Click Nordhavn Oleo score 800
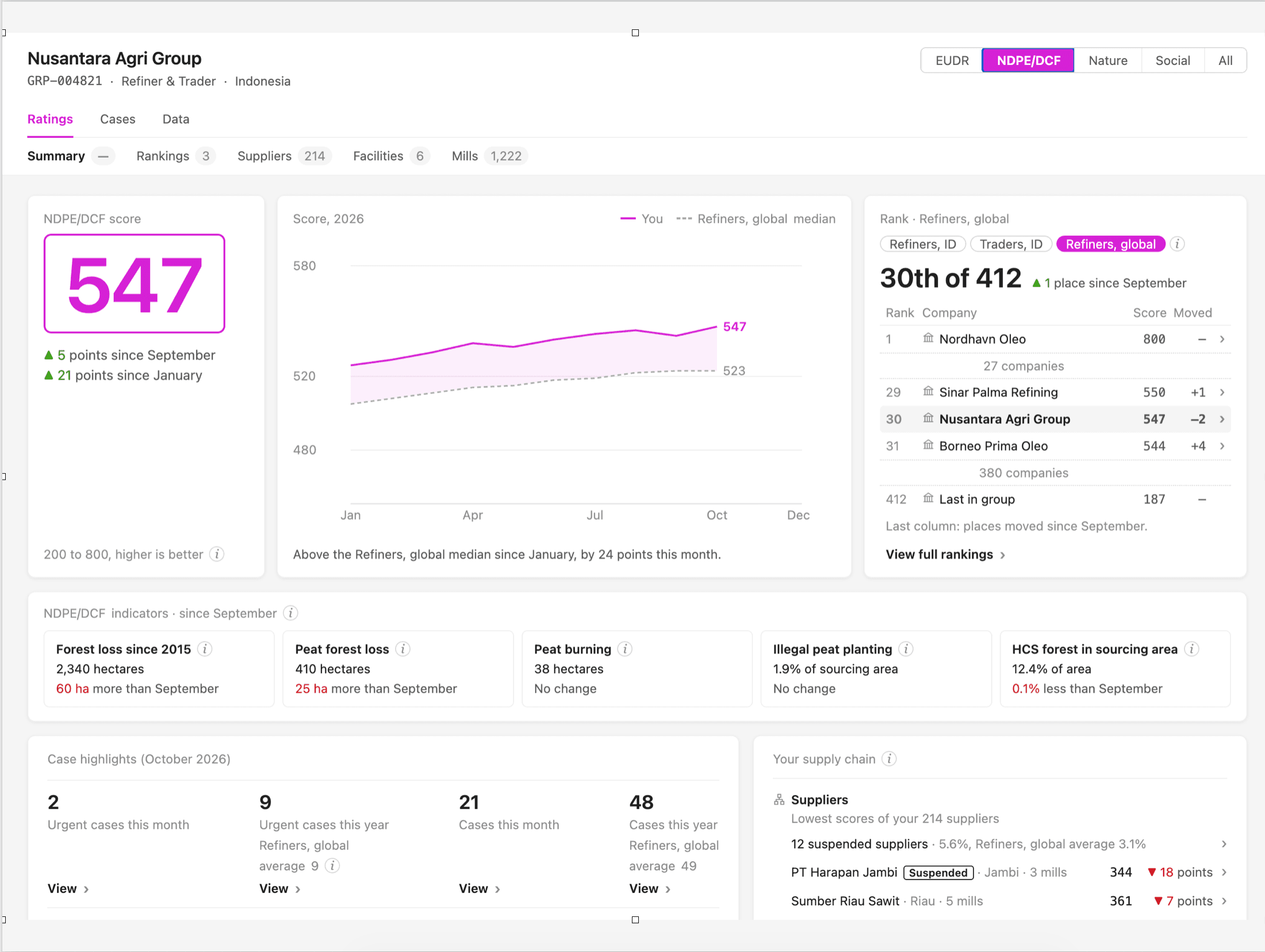The width and height of the screenshot is (1265, 952). 1154,339
